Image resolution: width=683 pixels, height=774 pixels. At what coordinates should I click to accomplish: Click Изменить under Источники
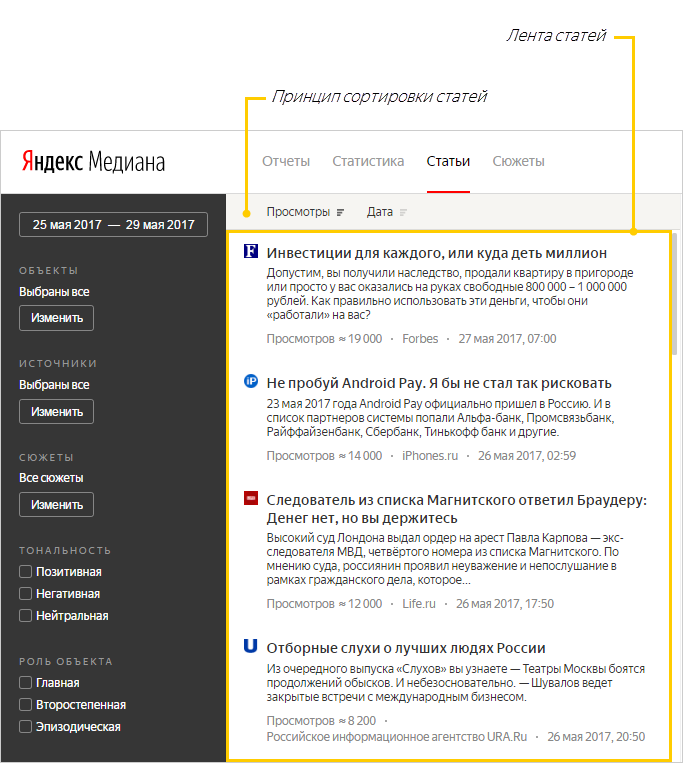coord(56,412)
